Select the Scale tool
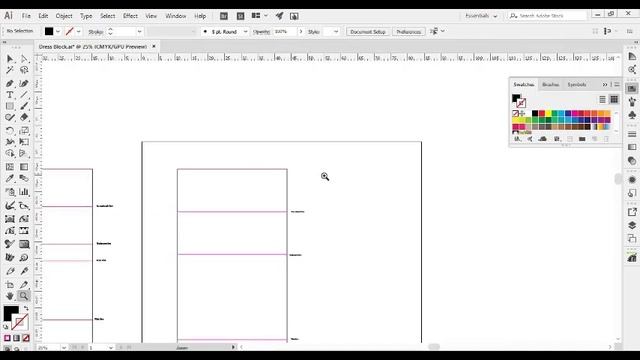Image resolution: width=640 pixels, height=360 pixels. [x=24, y=131]
